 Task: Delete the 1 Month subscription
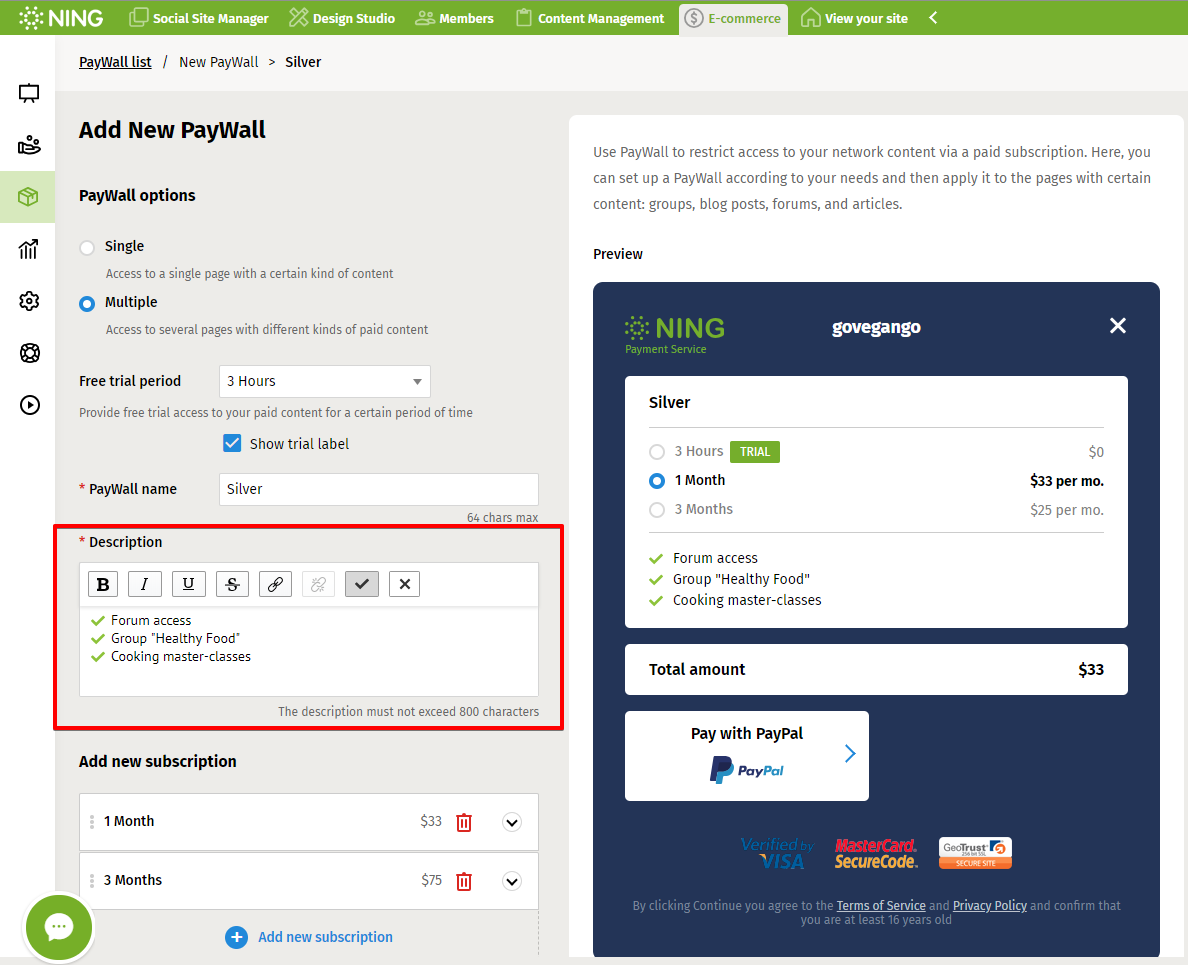[x=464, y=822]
